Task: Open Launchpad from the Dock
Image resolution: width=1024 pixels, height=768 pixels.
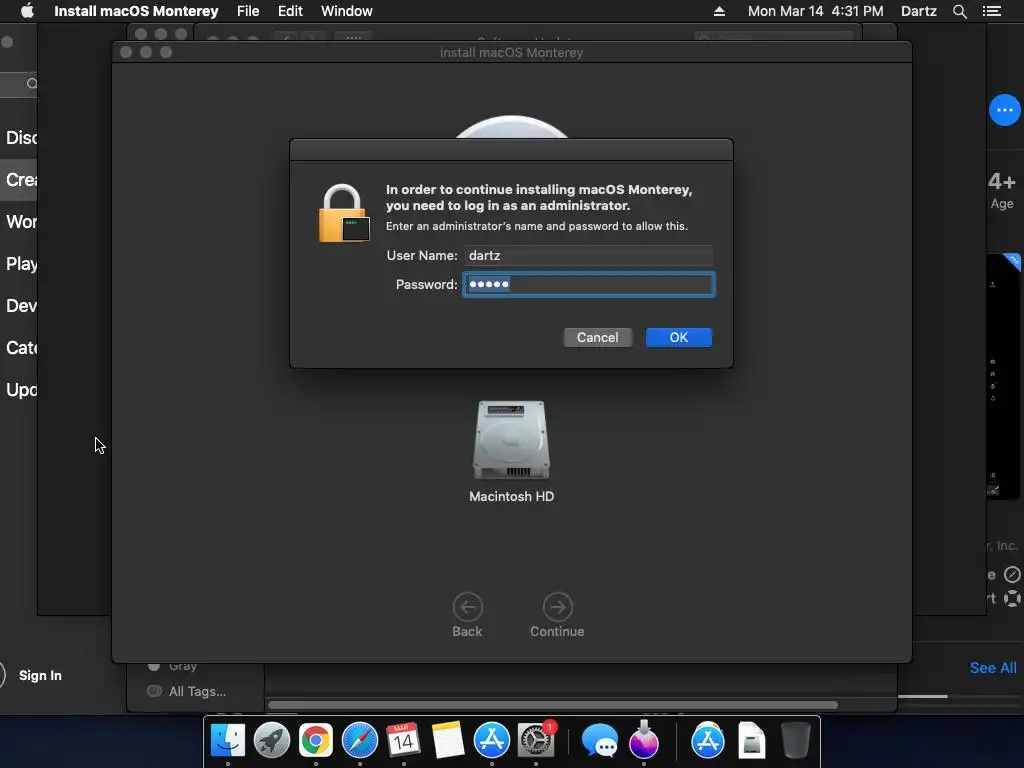Action: pyautogui.click(x=272, y=741)
